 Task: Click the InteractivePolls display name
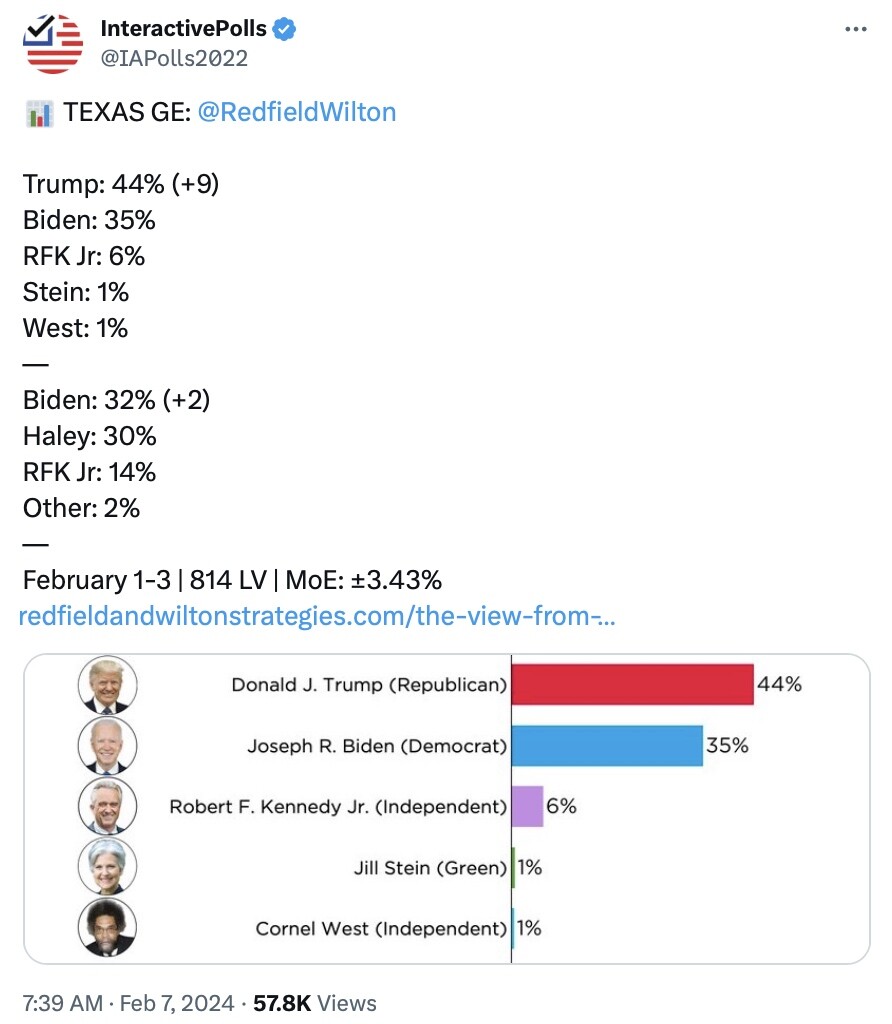coord(183,30)
